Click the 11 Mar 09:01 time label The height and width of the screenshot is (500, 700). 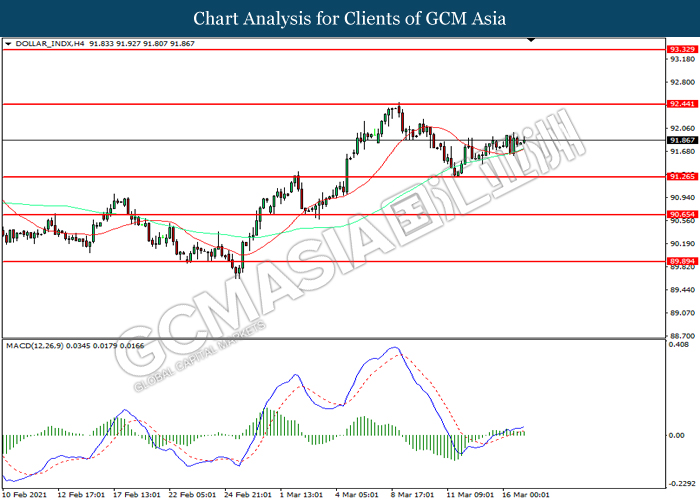click(x=471, y=495)
